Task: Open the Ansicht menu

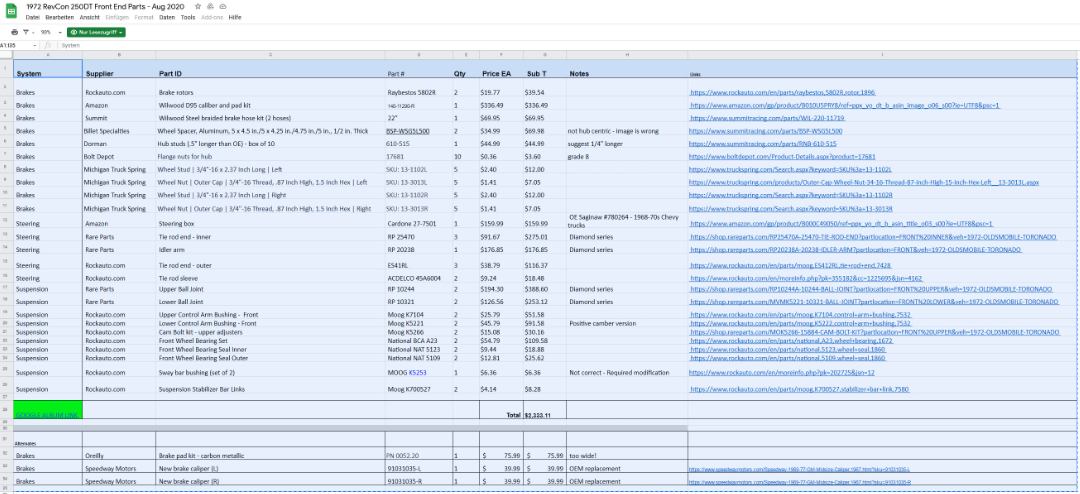Action: [x=90, y=17]
